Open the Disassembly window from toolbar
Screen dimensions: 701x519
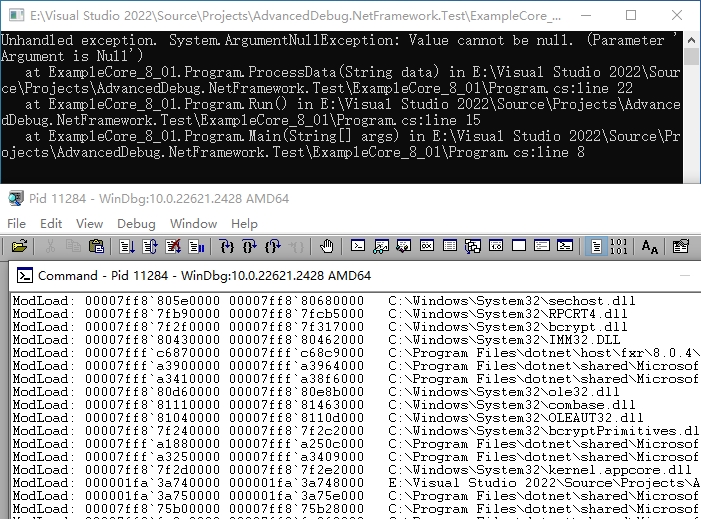pyautogui.click(x=496, y=246)
